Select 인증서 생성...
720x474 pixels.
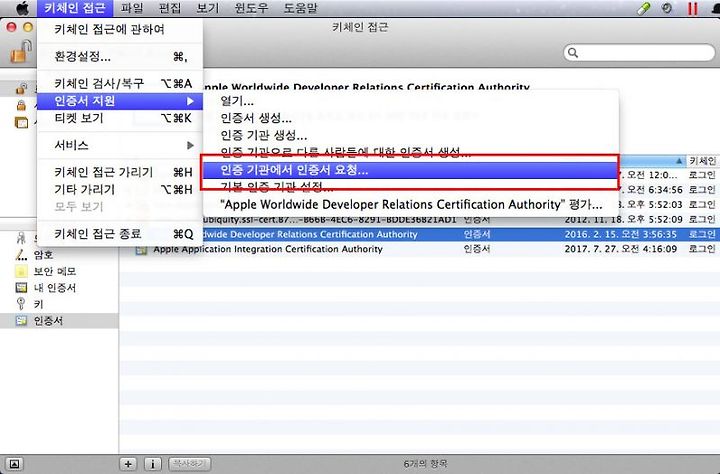pos(411,118)
